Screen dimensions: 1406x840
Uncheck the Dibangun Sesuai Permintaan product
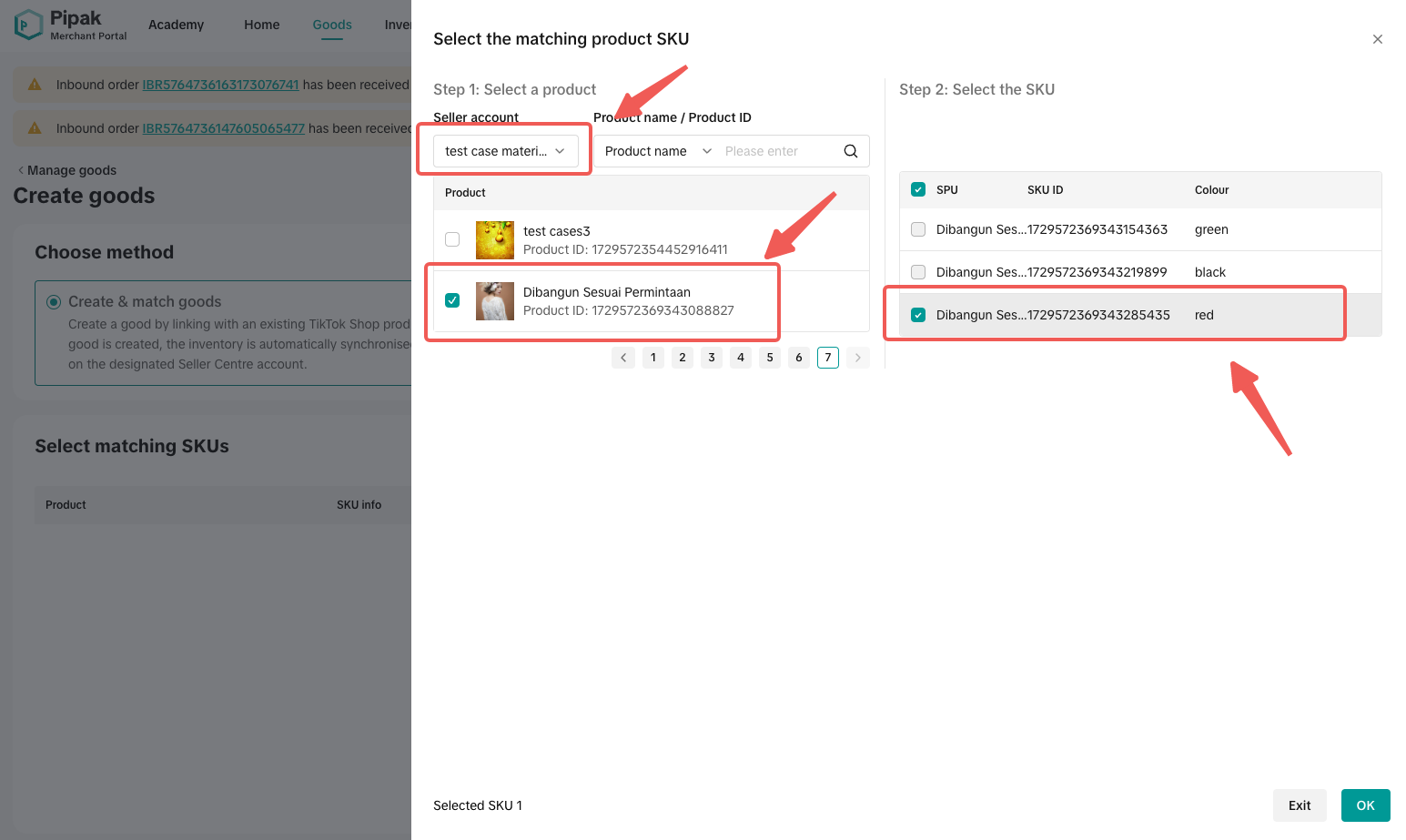[x=452, y=300]
